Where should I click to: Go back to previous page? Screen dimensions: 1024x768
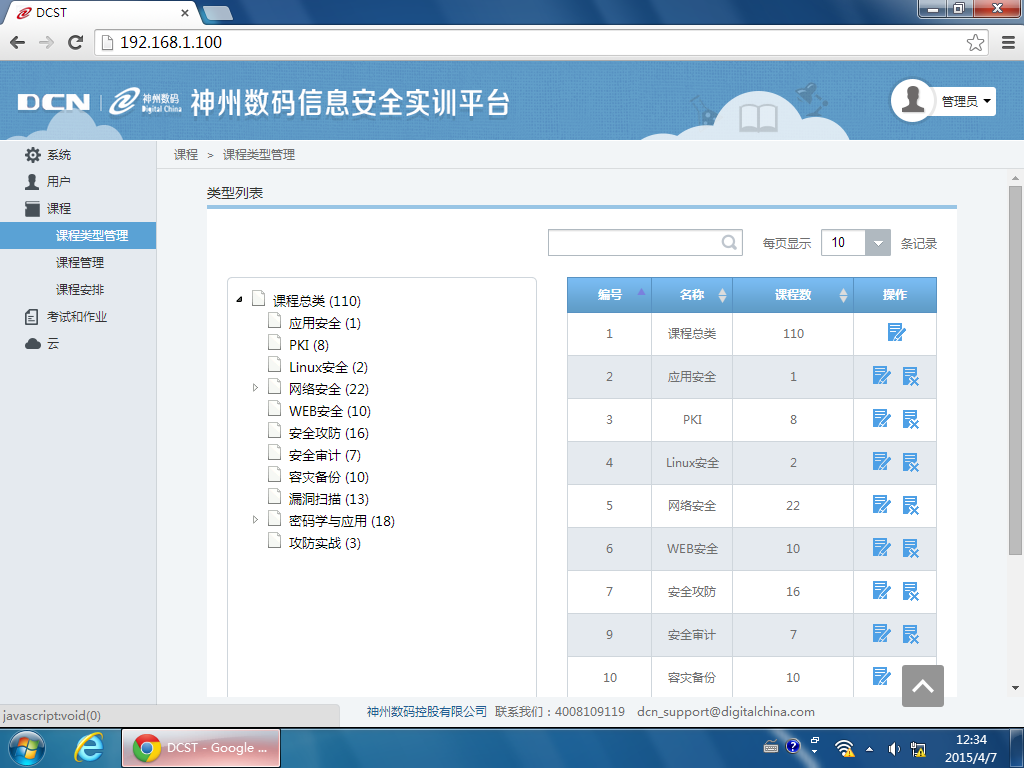tap(18, 42)
